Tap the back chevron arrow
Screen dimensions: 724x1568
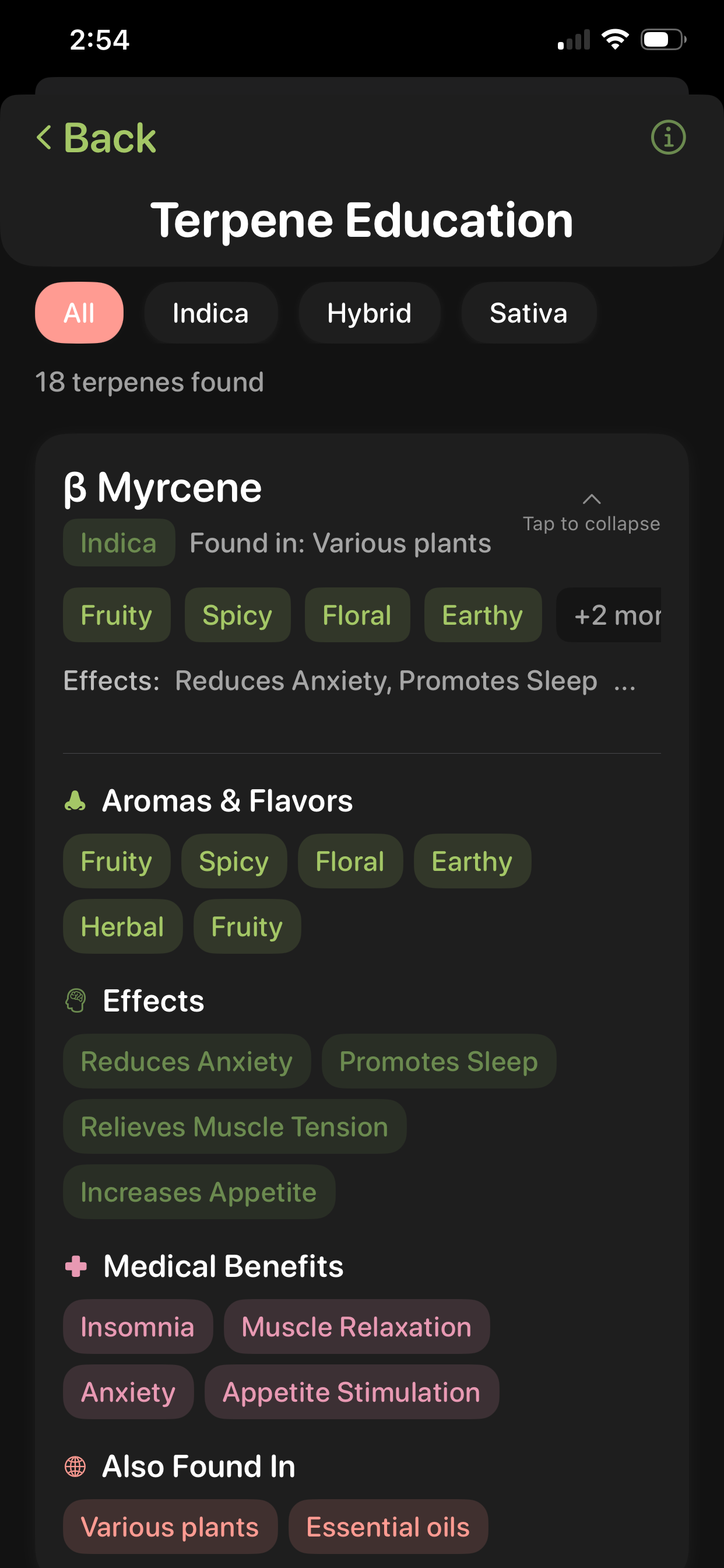(44, 138)
